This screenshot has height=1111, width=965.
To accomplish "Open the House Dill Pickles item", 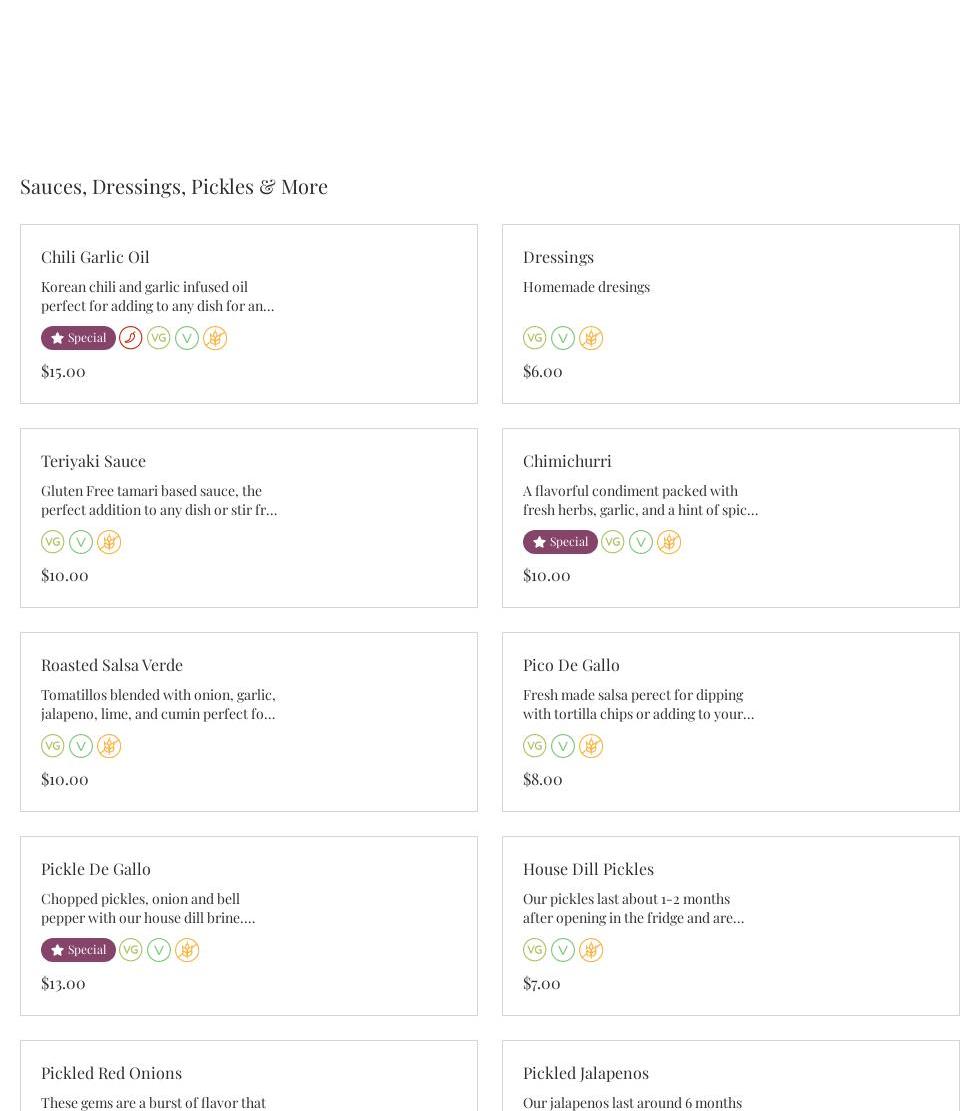I will (x=588, y=869).
